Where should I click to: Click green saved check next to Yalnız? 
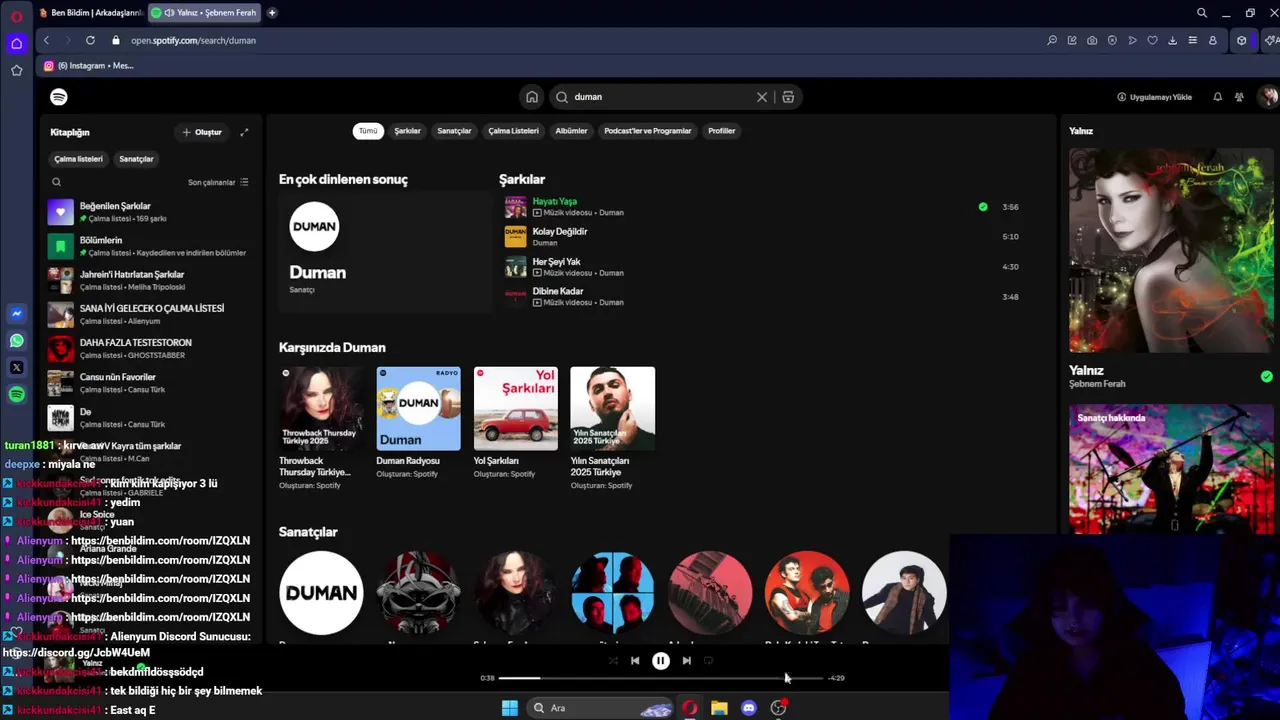1267,376
